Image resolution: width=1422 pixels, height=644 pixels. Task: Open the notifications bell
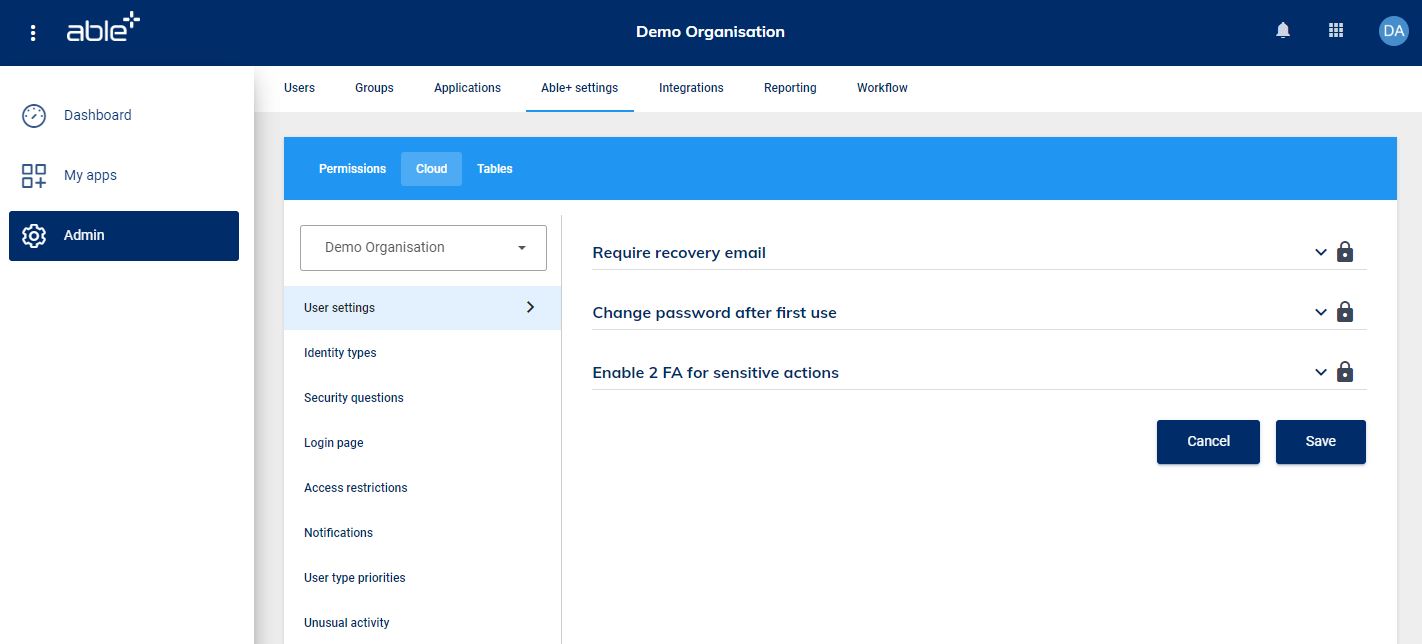tap(1283, 31)
